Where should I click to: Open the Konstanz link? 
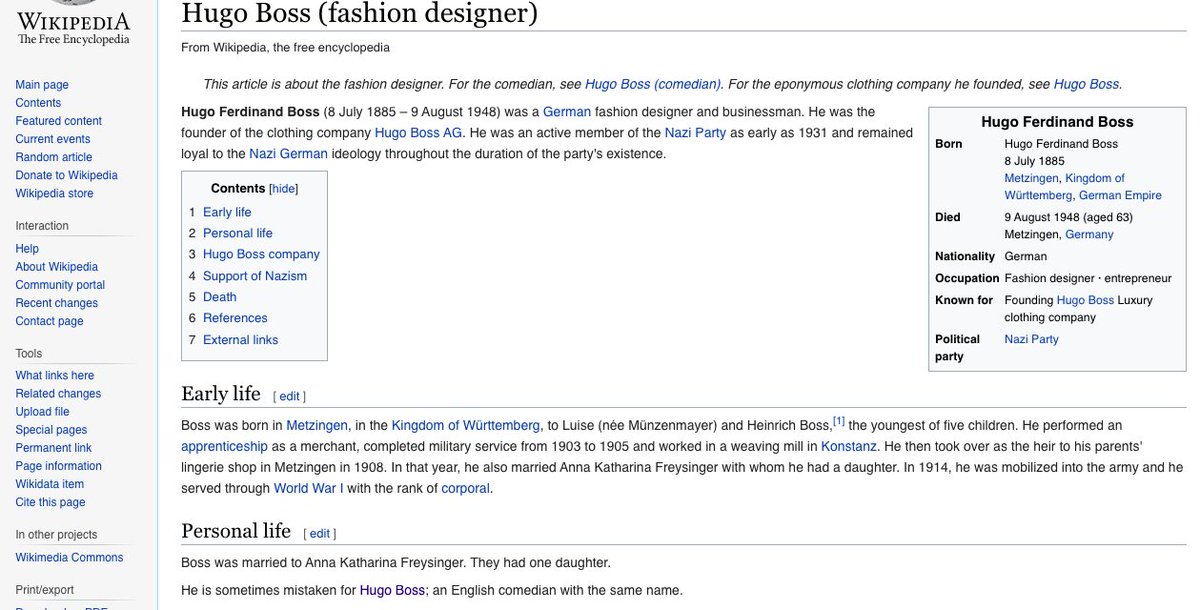[x=849, y=446]
